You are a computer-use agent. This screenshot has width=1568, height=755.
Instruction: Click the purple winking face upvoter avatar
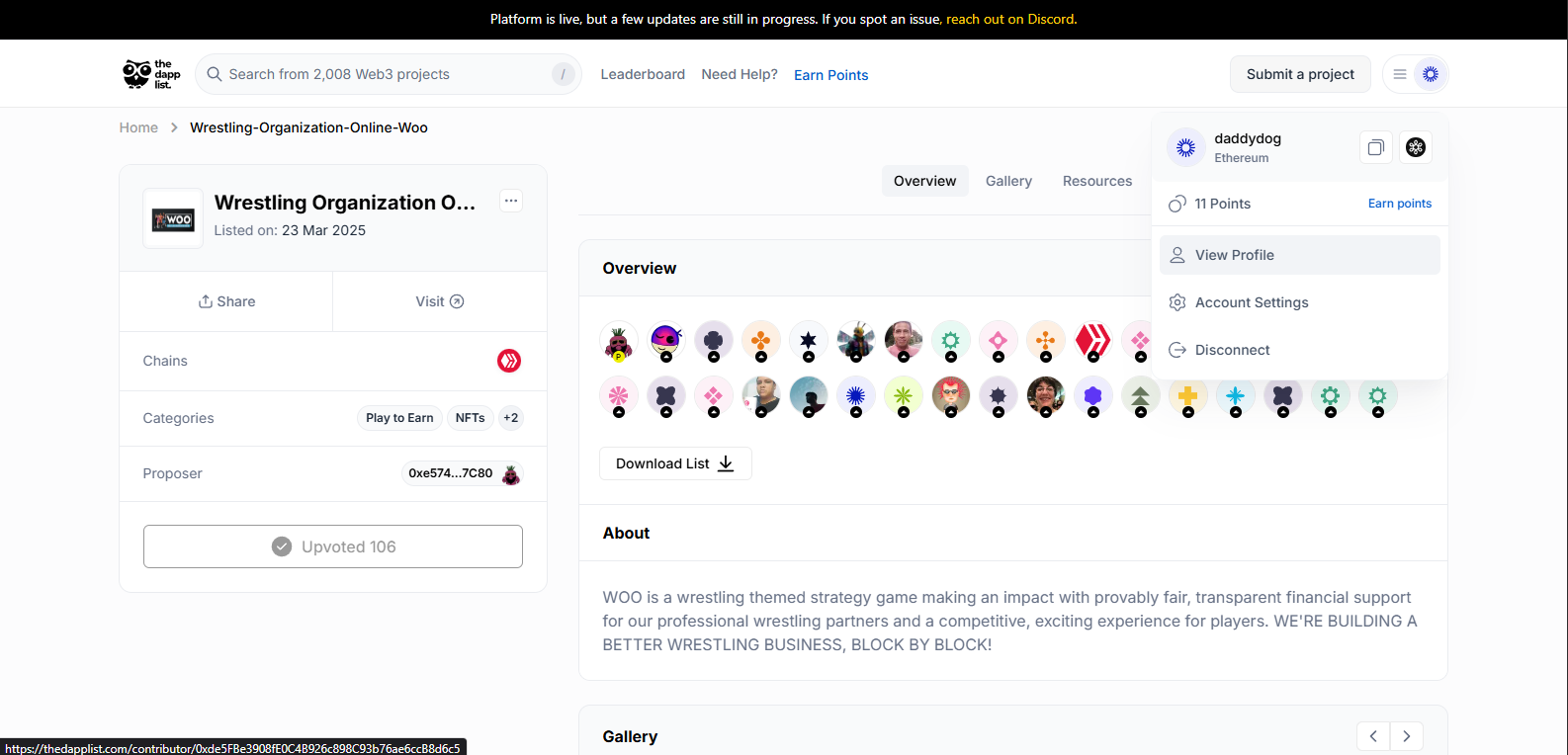(x=666, y=341)
